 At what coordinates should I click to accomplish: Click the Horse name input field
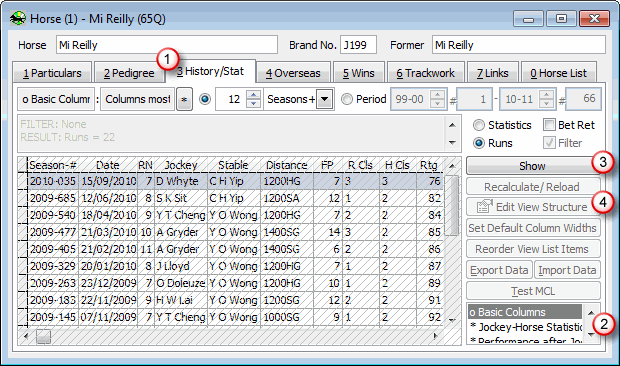[166, 45]
